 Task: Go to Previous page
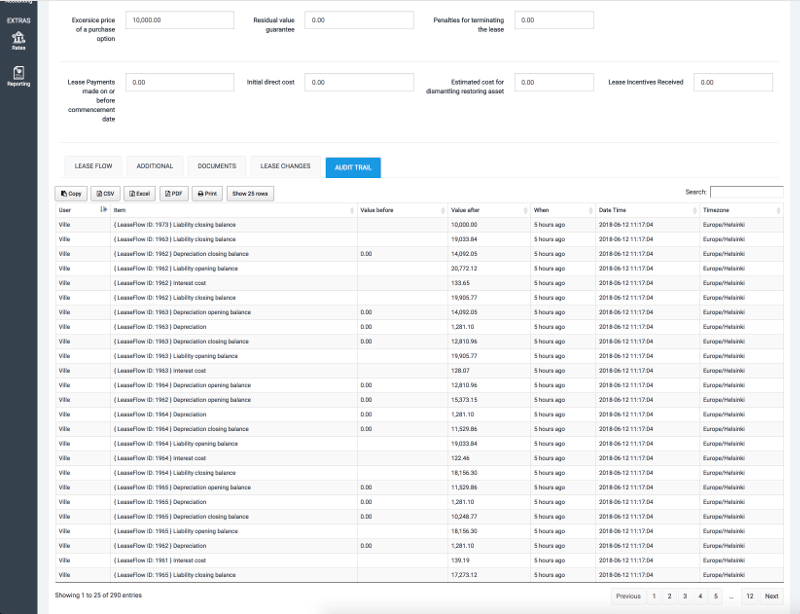click(628, 596)
